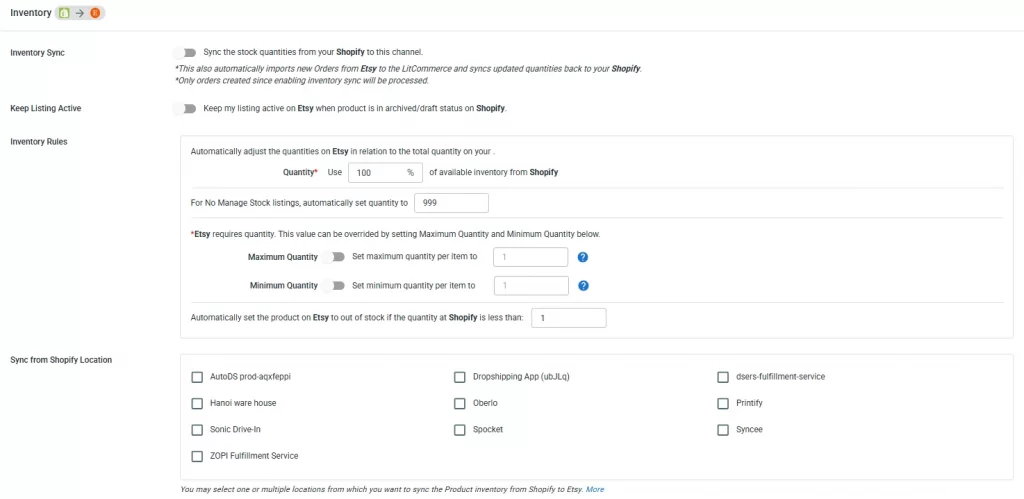This screenshot has height=499, width=1024.
Task: Click the 'Set maximum quantity per item to' text
Action: 414,257
